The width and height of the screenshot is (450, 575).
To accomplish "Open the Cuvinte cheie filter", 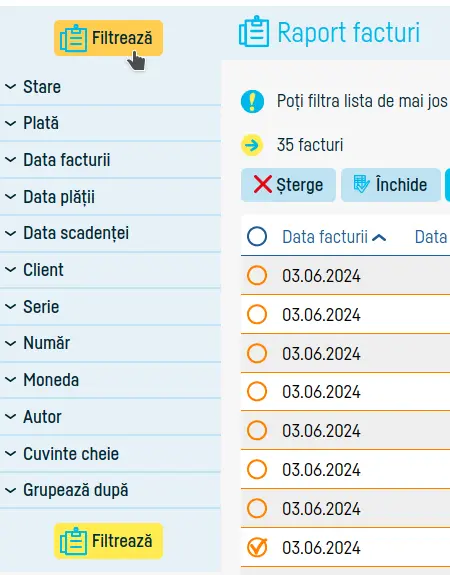I will pos(110,454).
